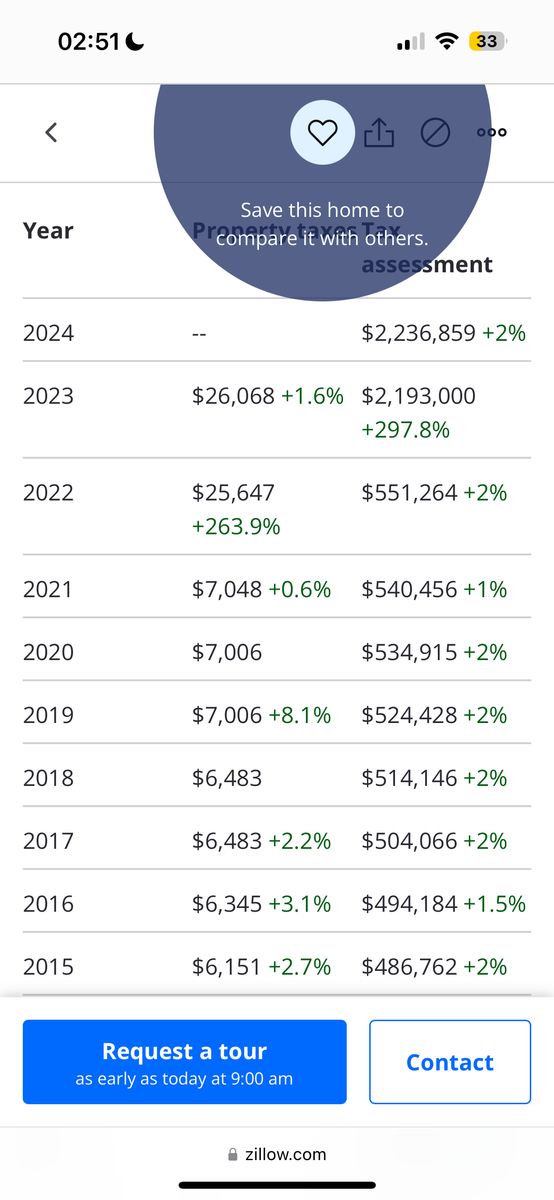Tap the back arrow chevron
This screenshot has height=1200, width=554.
point(51,132)
